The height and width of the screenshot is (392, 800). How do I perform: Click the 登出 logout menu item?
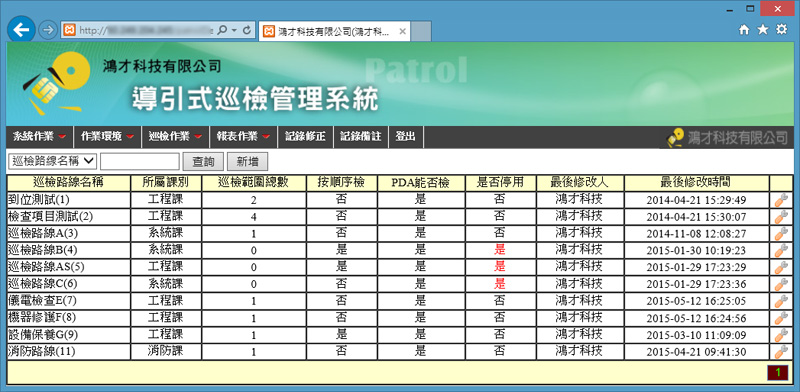(406, 137)
